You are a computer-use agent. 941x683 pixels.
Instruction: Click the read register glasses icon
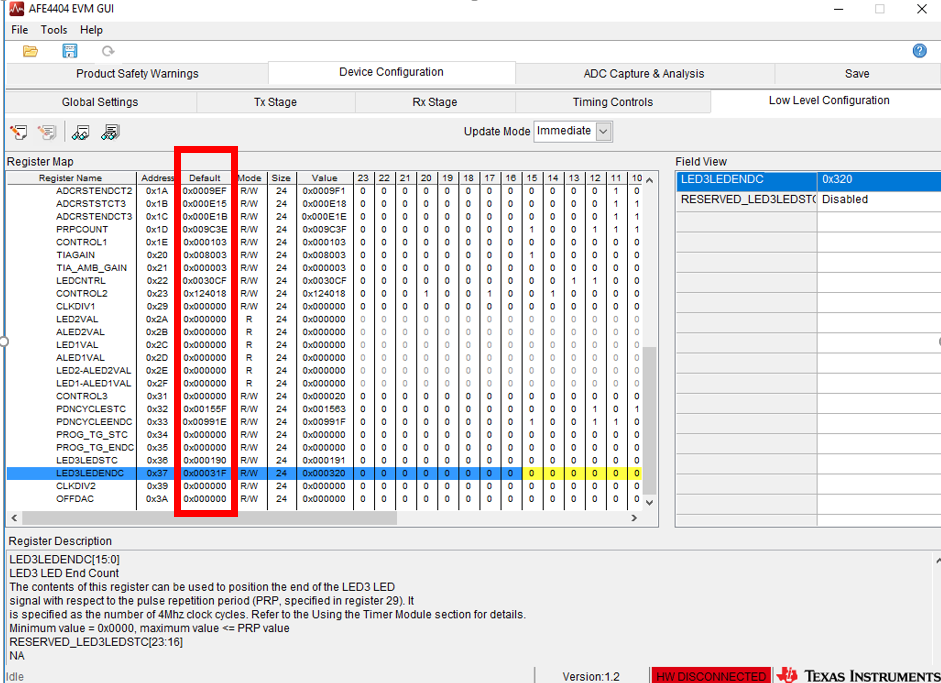coord(80,132)
